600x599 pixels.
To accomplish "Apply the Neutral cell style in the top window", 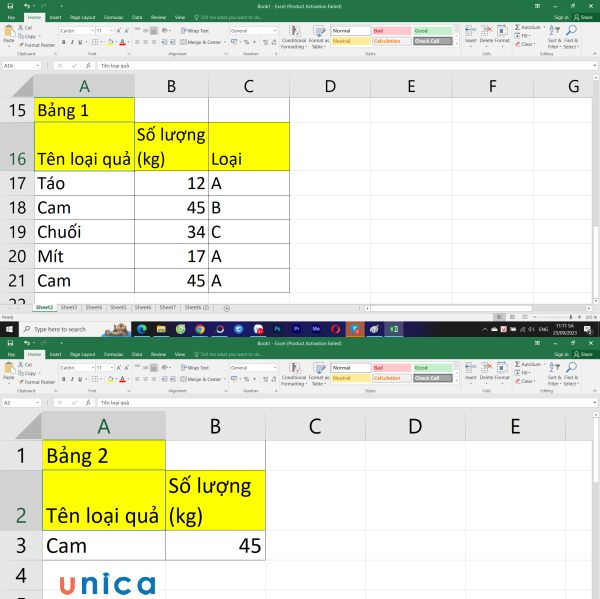I will click(351, 41).
